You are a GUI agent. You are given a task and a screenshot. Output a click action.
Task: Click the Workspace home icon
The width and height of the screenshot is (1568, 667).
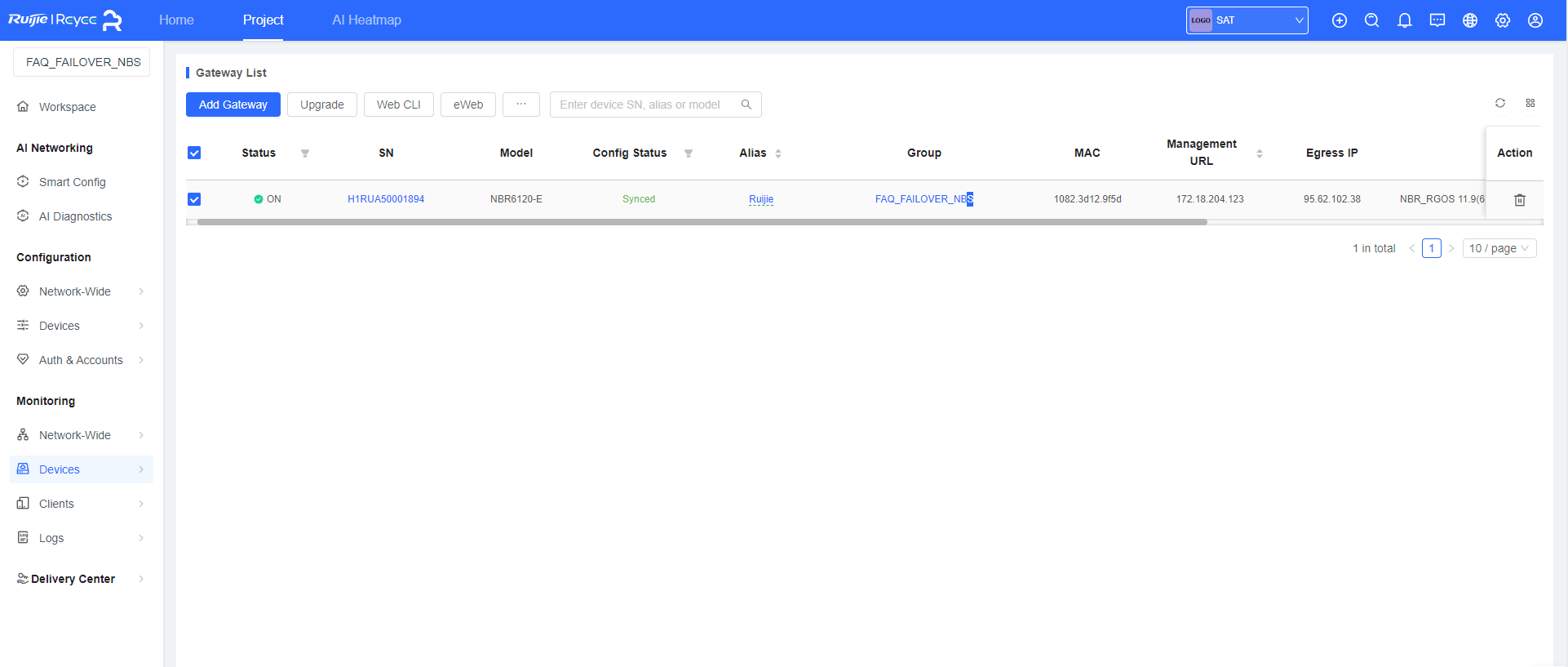tap(23, 107)
